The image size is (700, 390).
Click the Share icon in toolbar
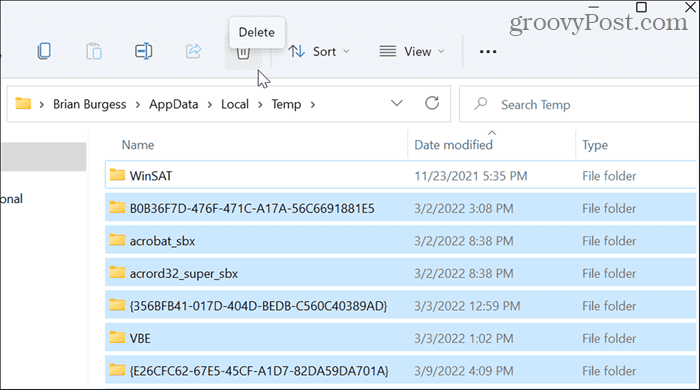tap(193, 51)
